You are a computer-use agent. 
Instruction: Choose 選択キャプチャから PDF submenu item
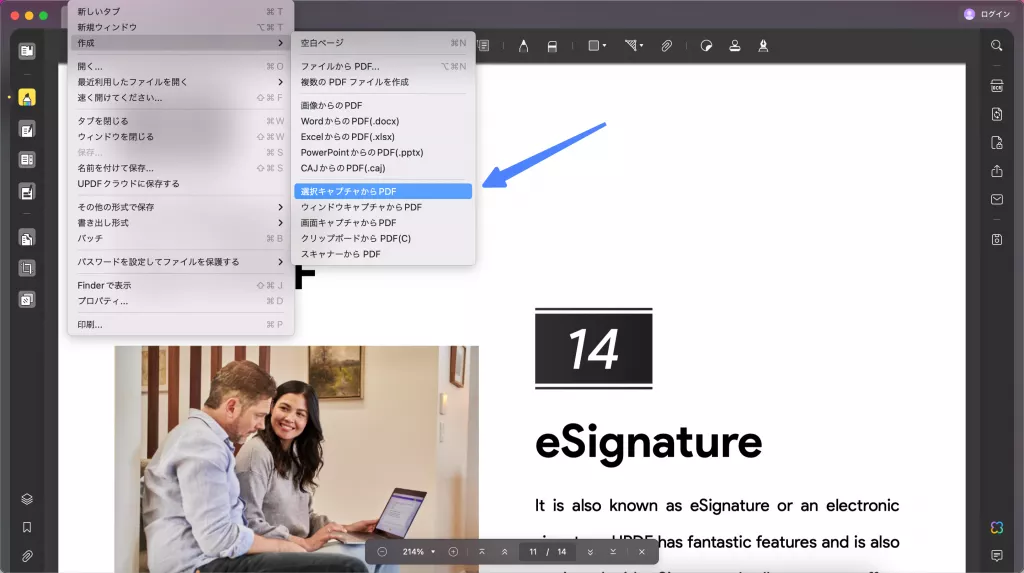383,191
